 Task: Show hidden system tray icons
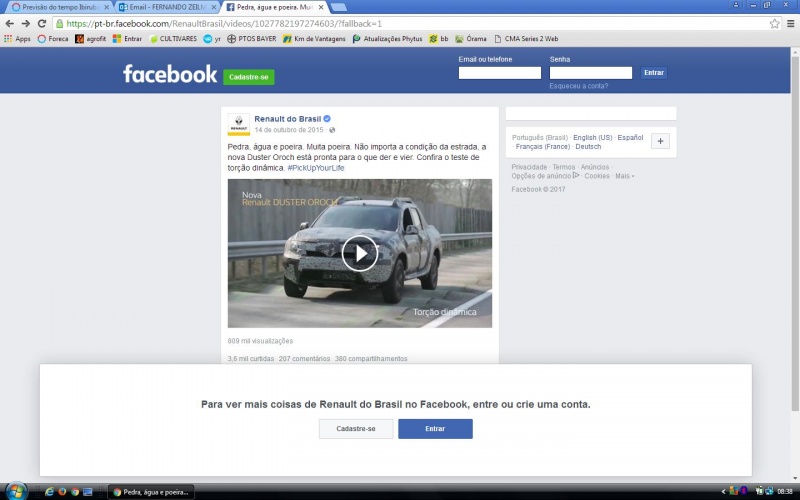pos(723,492)
